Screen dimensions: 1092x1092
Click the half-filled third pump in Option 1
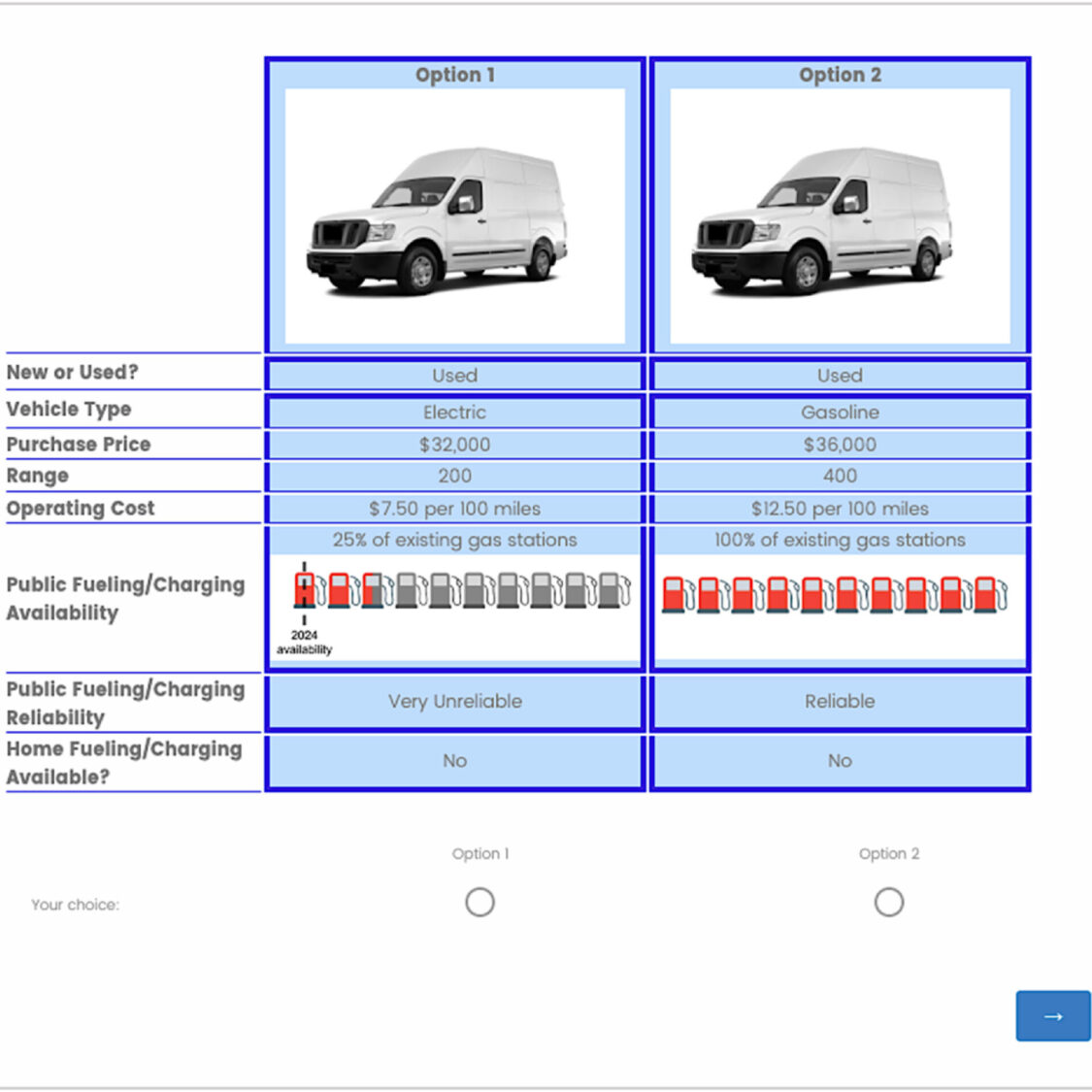tap(373, 590)
